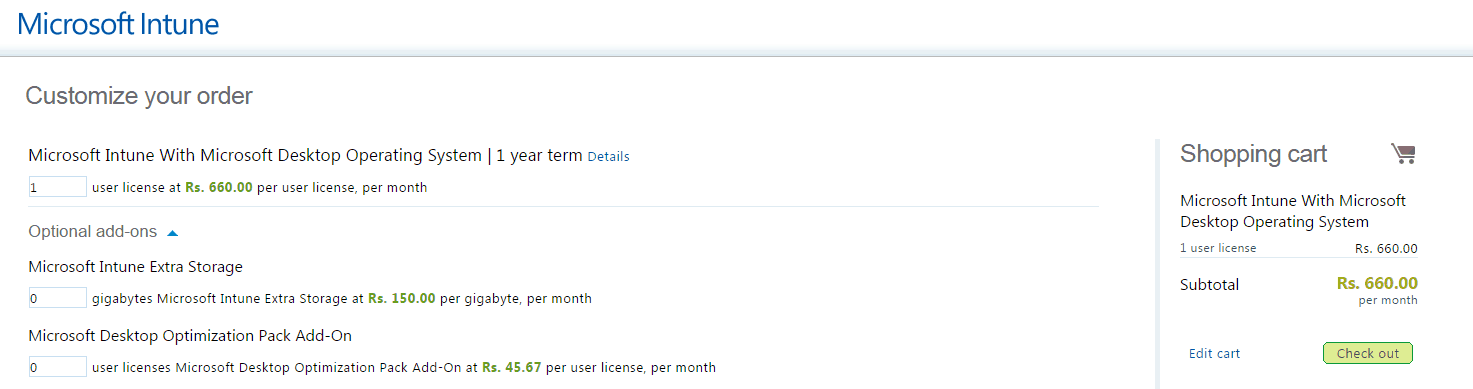Viewport: 1473px width, 389px height.
Task: Click the Rs. 150.00 per gigabyte price
Action: pyautogui.click(x=402, y=298)
